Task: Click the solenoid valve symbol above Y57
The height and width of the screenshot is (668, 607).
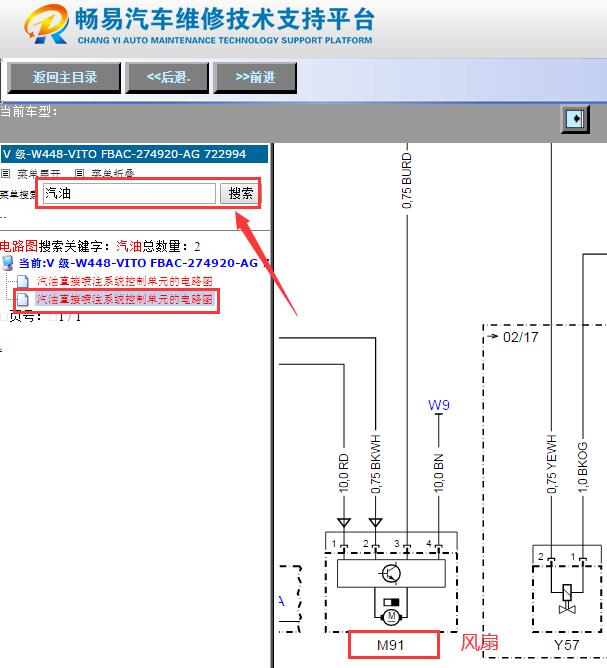Action: [x=567, y=599]
